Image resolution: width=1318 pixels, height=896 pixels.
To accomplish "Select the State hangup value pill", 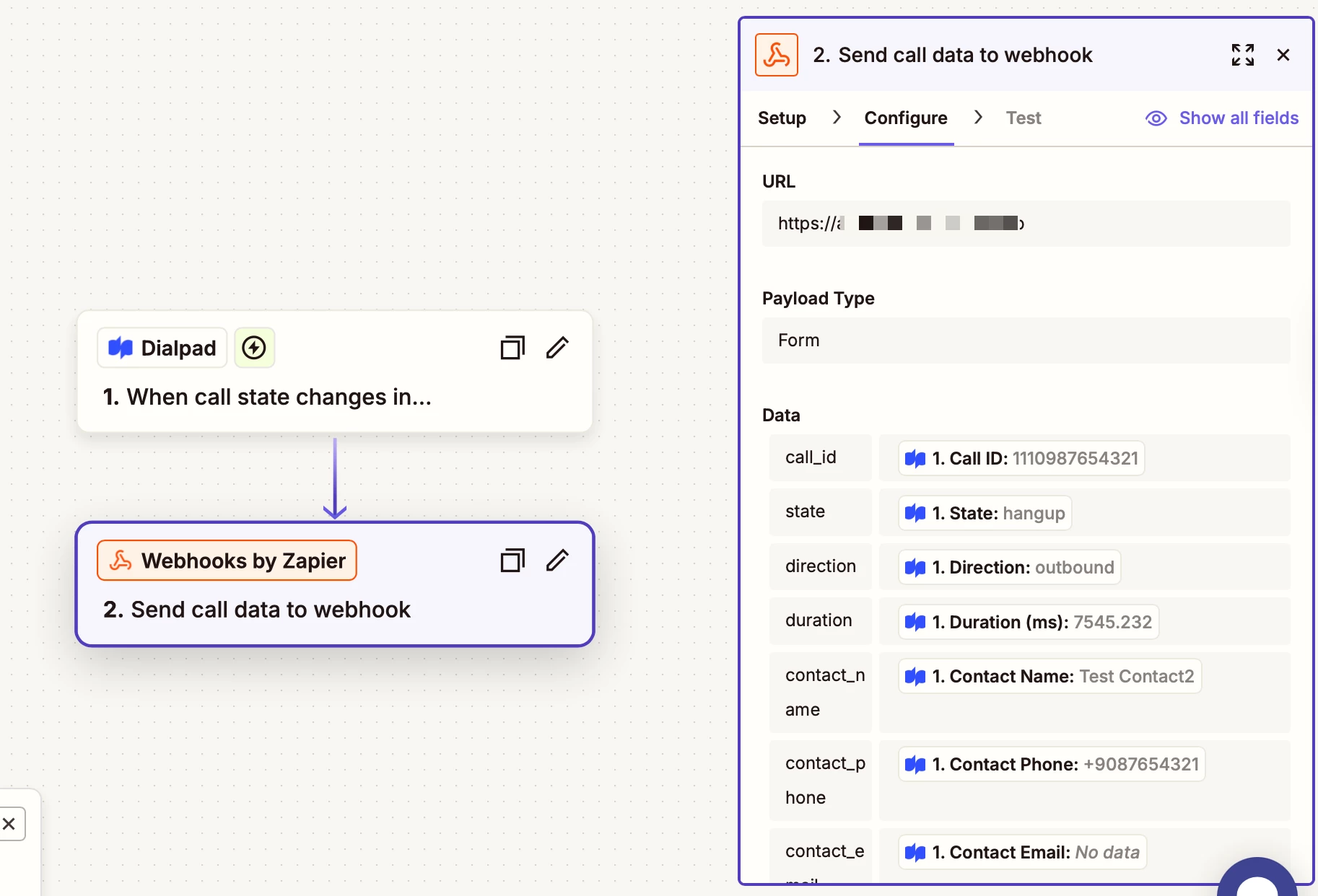I will tap(985, 513).
